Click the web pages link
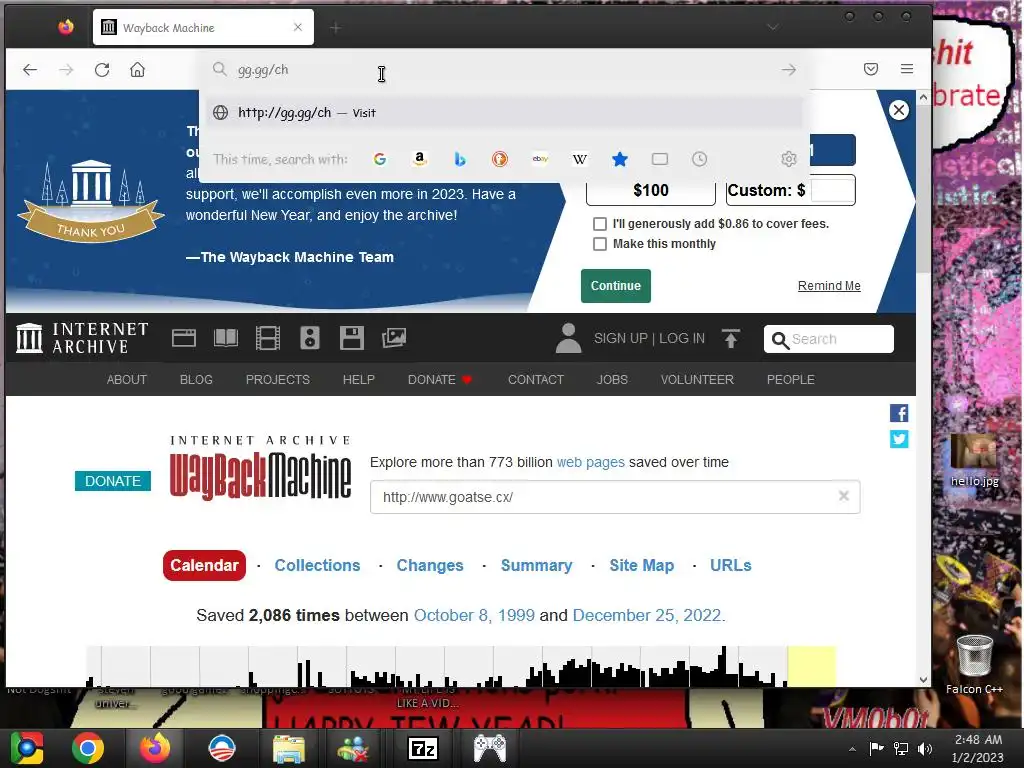This screenshot has width=1024, height=768. (590, 462)
